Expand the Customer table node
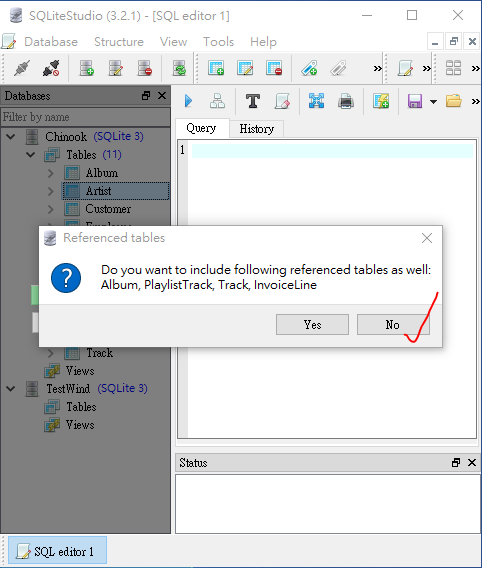The width and height of the screenshot is (482, 568). click(51, 209)
